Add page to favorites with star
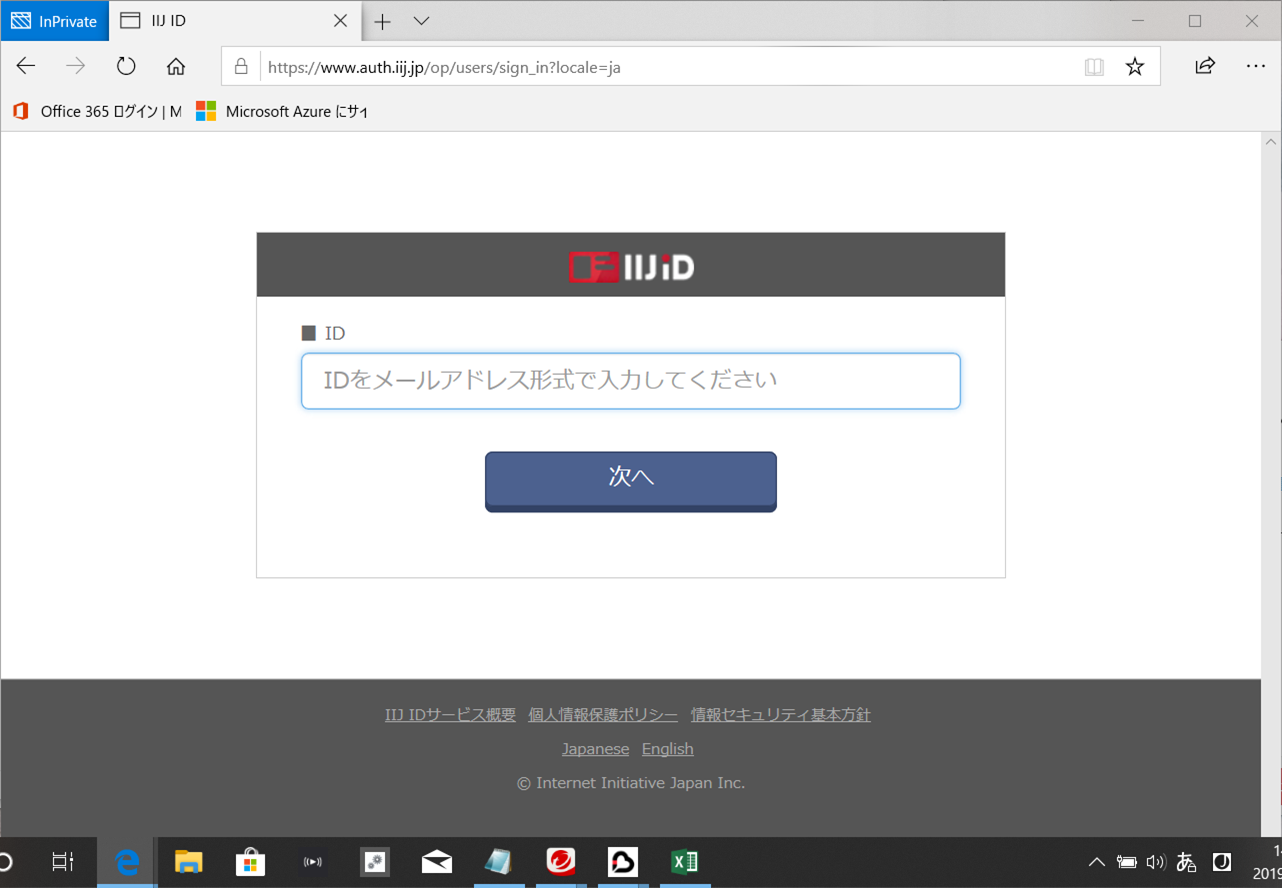 [1134, 67]
